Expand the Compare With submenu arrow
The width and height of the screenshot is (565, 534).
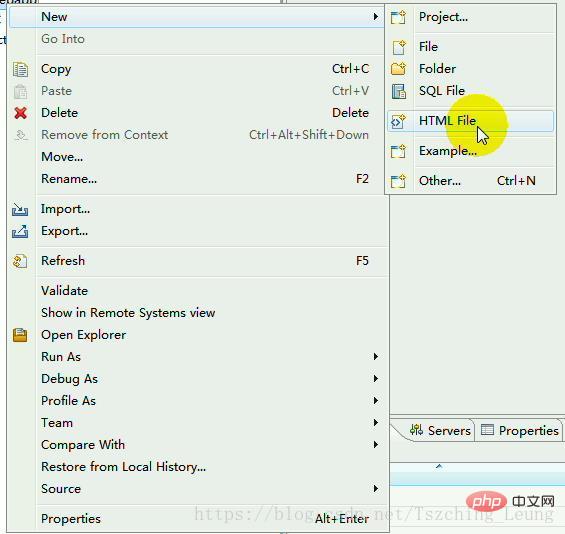tap(375, 445)
